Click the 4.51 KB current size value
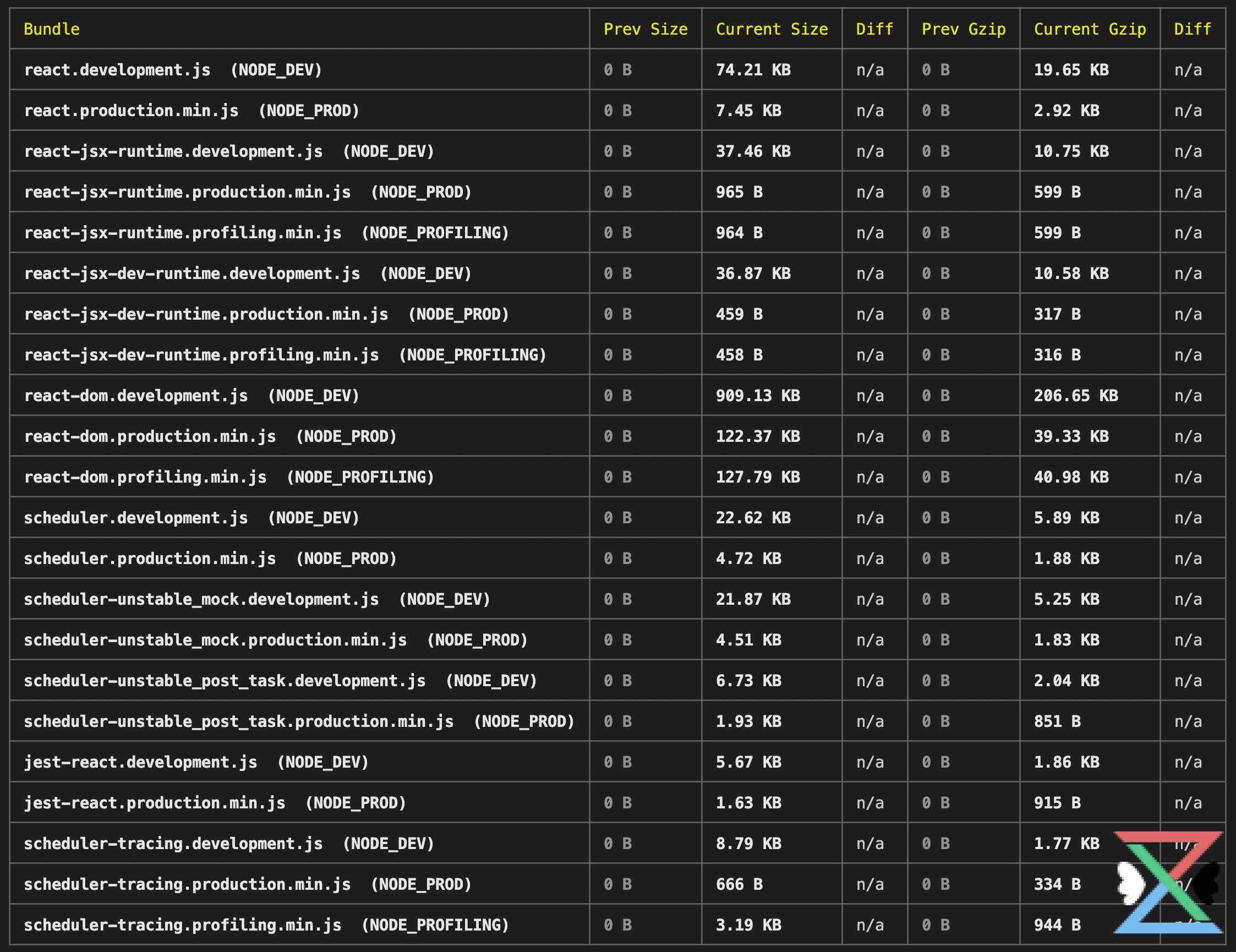1236x952 pixels. (749, 640)
